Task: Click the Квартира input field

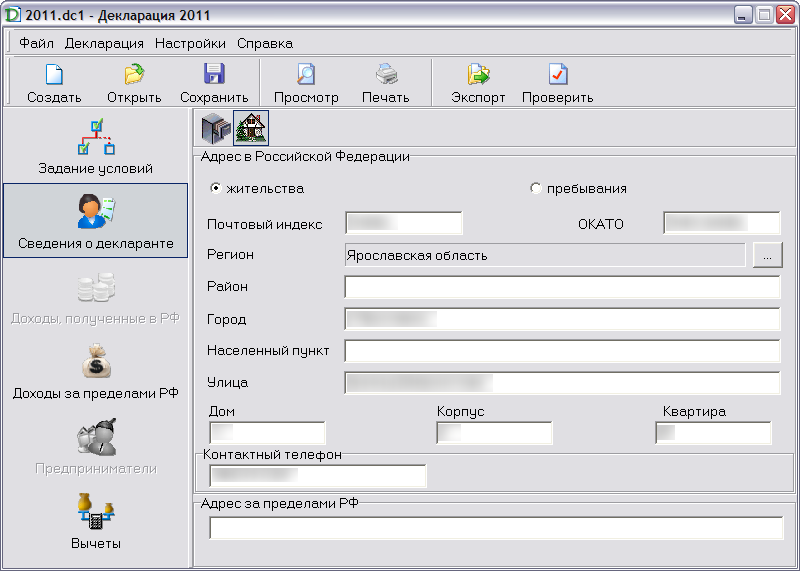Action: tap(713, 433)
